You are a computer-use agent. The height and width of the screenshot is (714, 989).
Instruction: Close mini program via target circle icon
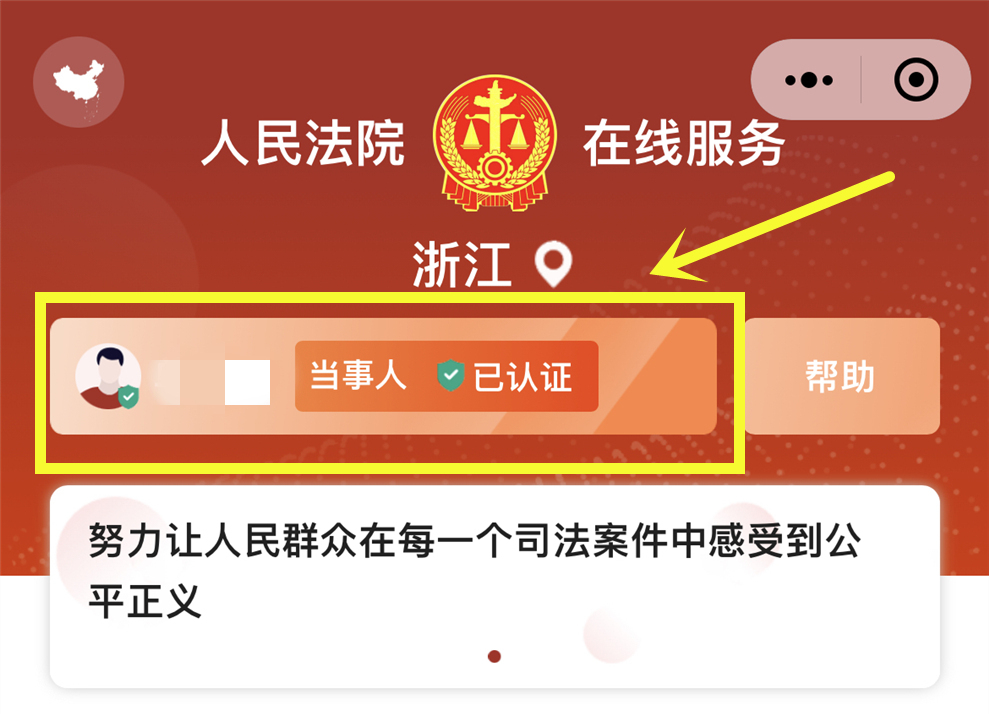[x=916, y=80]
